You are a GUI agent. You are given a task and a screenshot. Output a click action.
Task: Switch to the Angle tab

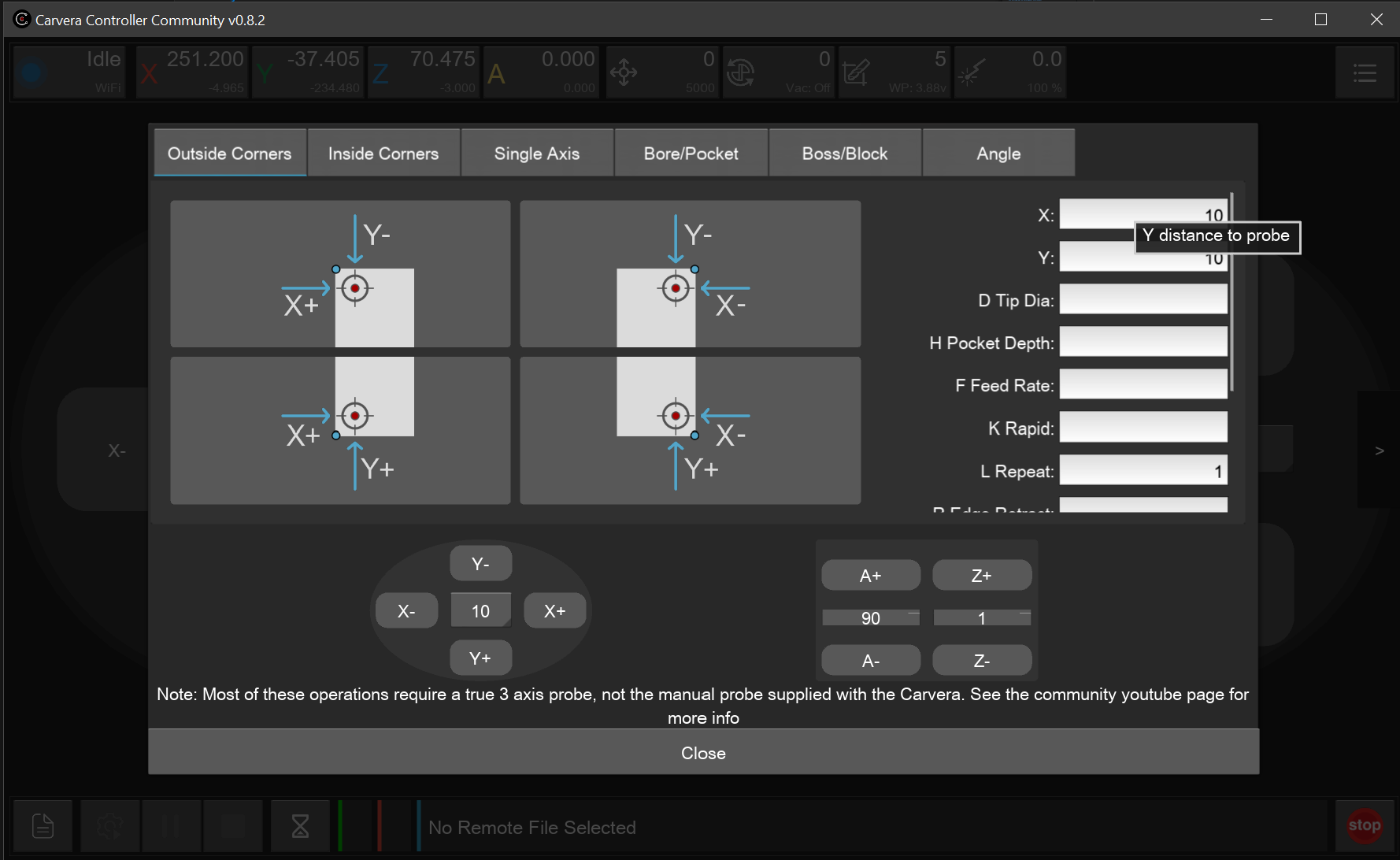coord(998,154)
